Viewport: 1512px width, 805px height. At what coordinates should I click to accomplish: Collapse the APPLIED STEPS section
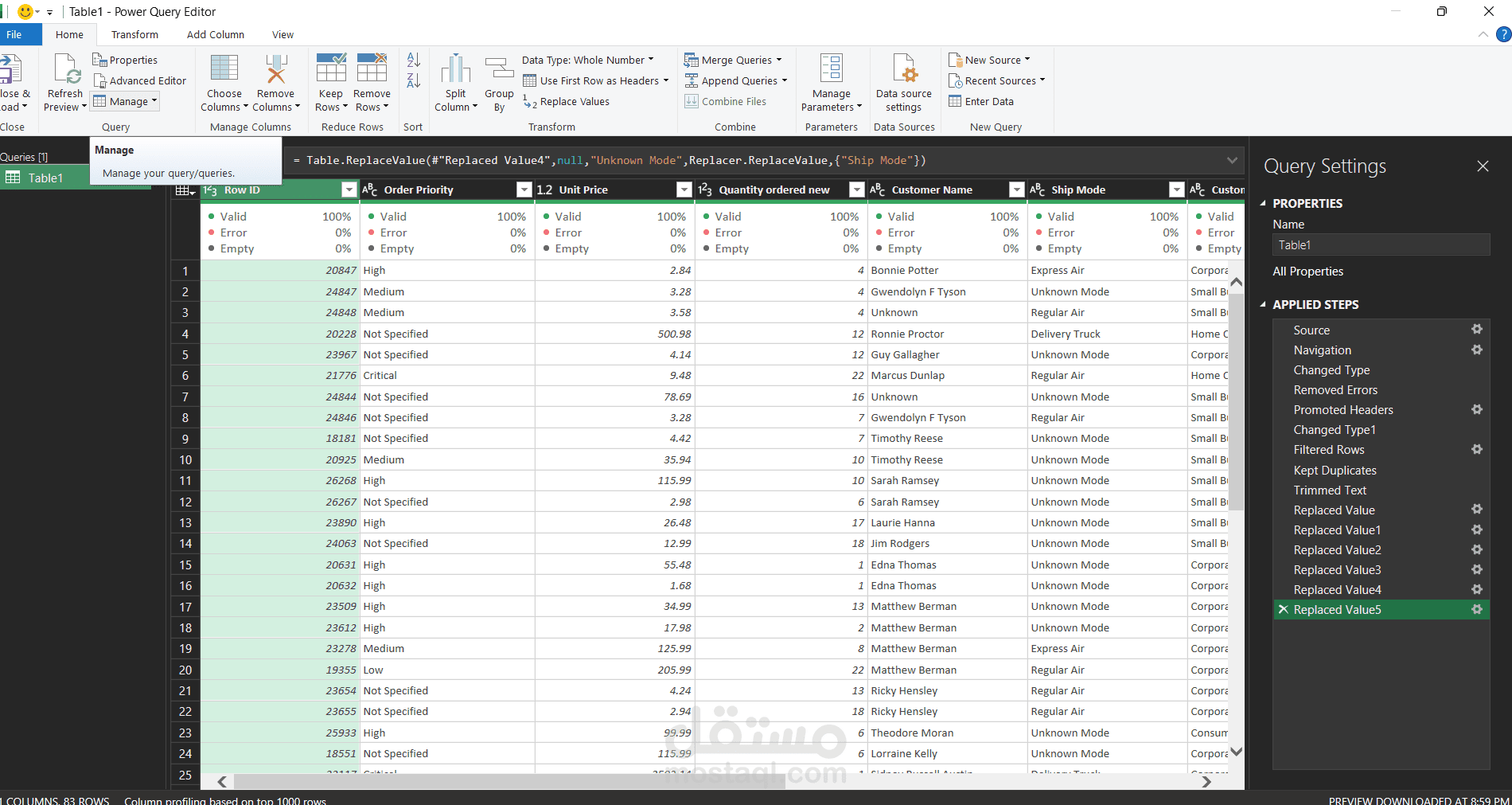1263,305
